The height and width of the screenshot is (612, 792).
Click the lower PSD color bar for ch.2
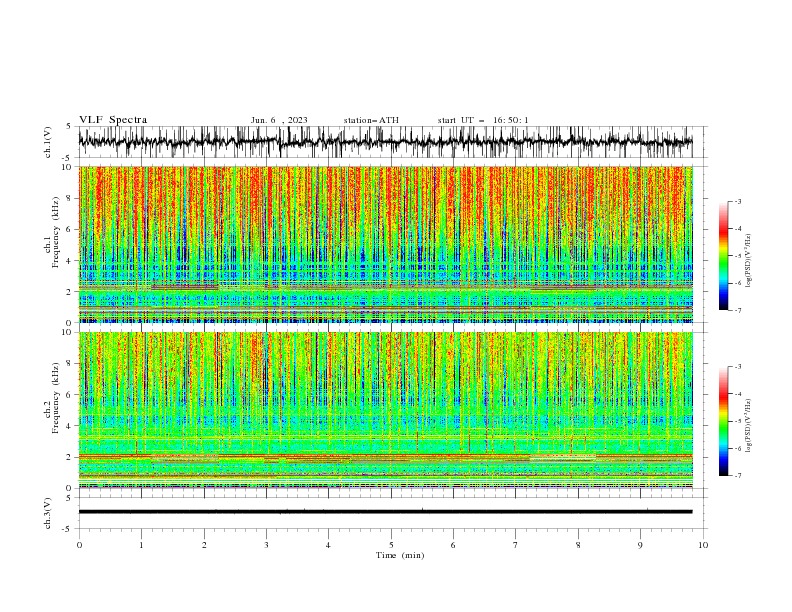click(x=723, y=421)
